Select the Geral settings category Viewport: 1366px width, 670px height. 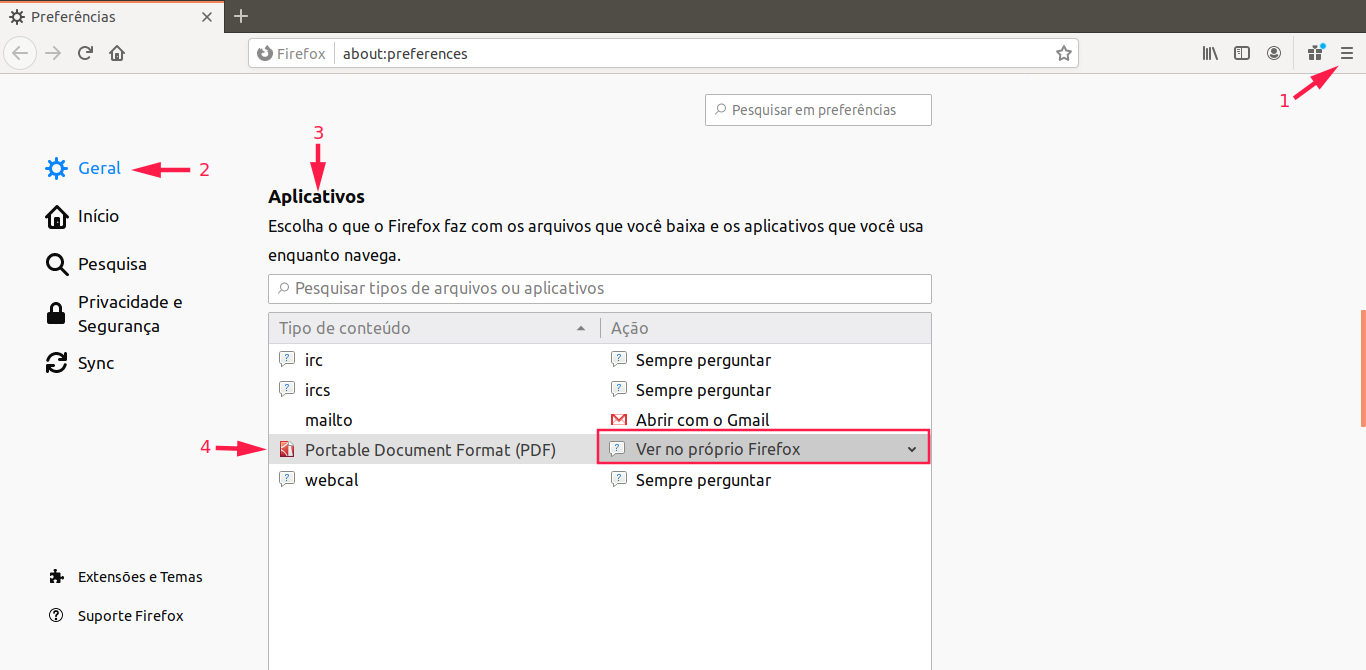click(100, 168)
